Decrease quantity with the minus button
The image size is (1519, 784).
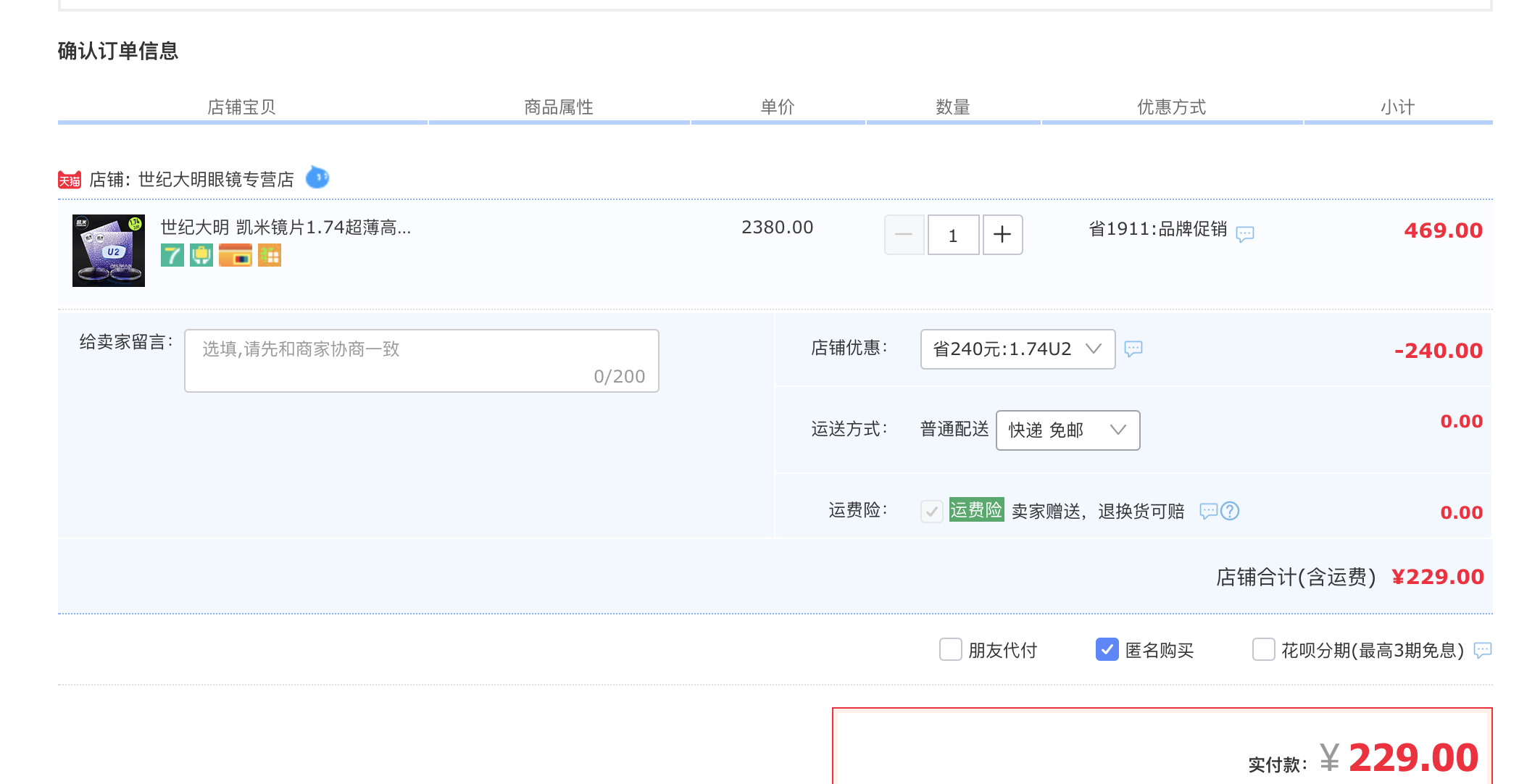click(904, 235)
